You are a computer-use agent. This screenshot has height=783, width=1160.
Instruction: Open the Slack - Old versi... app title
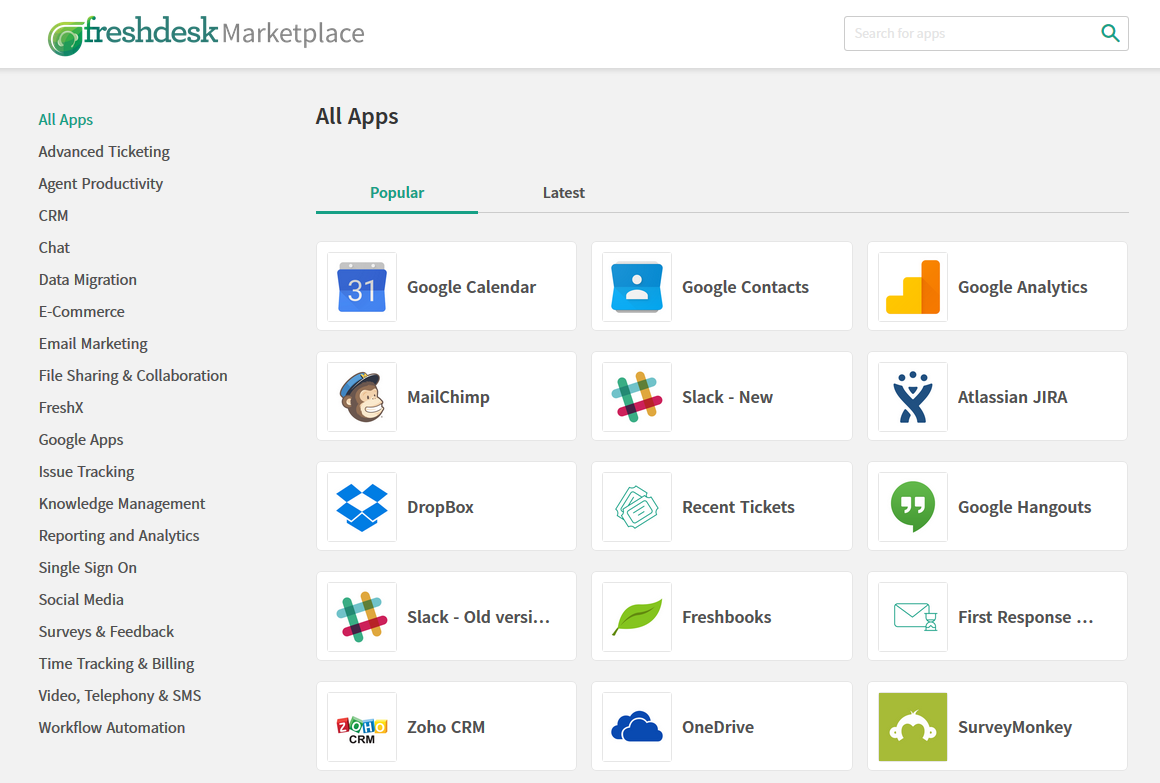tap(479, 617)
